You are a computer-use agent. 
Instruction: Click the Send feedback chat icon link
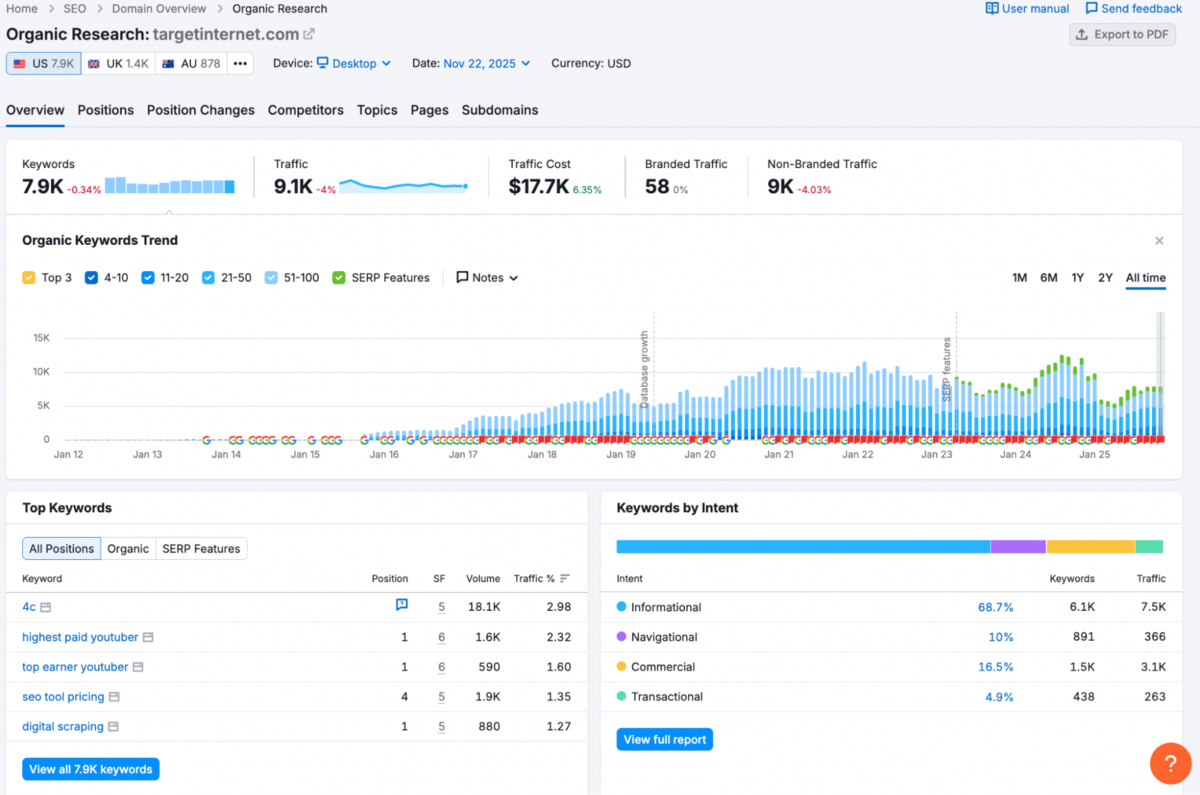coord(1134,8)
